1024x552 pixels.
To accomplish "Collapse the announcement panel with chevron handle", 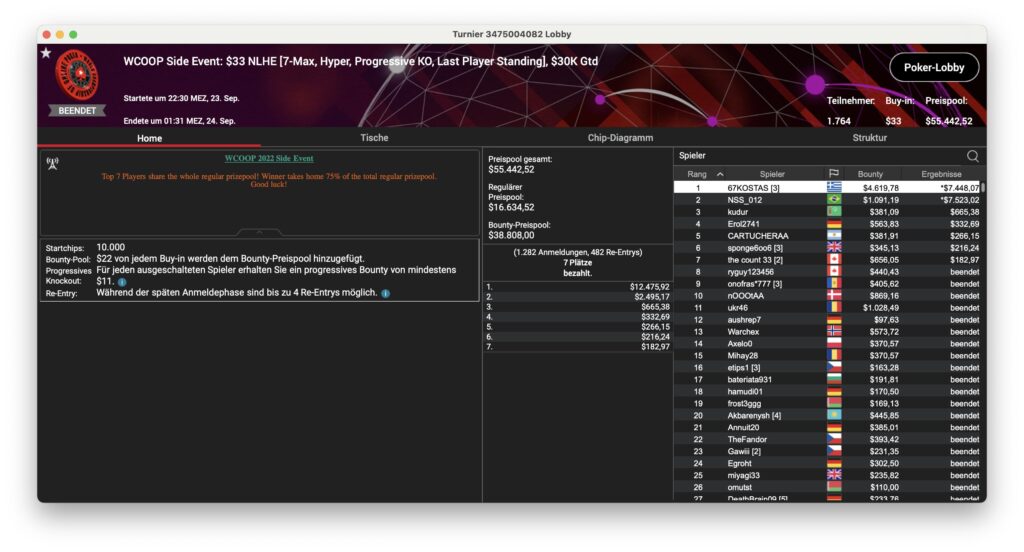I will pyautogui.click(x=260, y=231).
